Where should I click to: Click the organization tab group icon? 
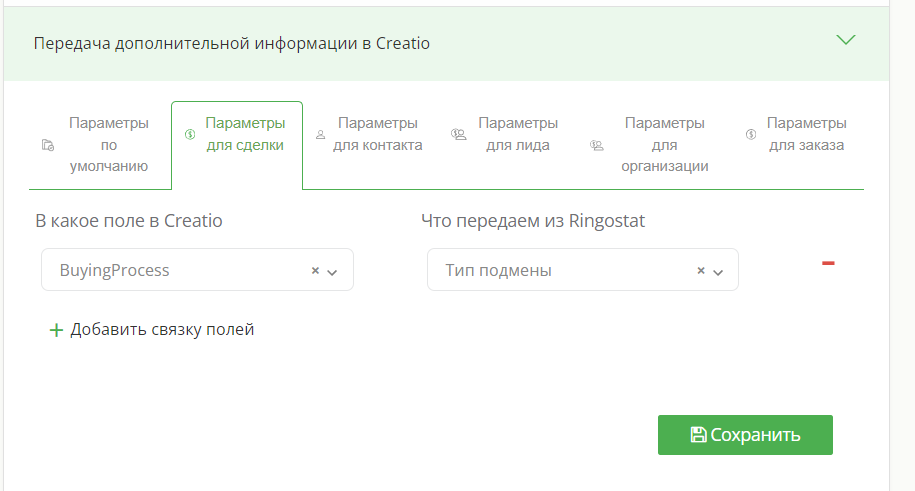point(596,145)
